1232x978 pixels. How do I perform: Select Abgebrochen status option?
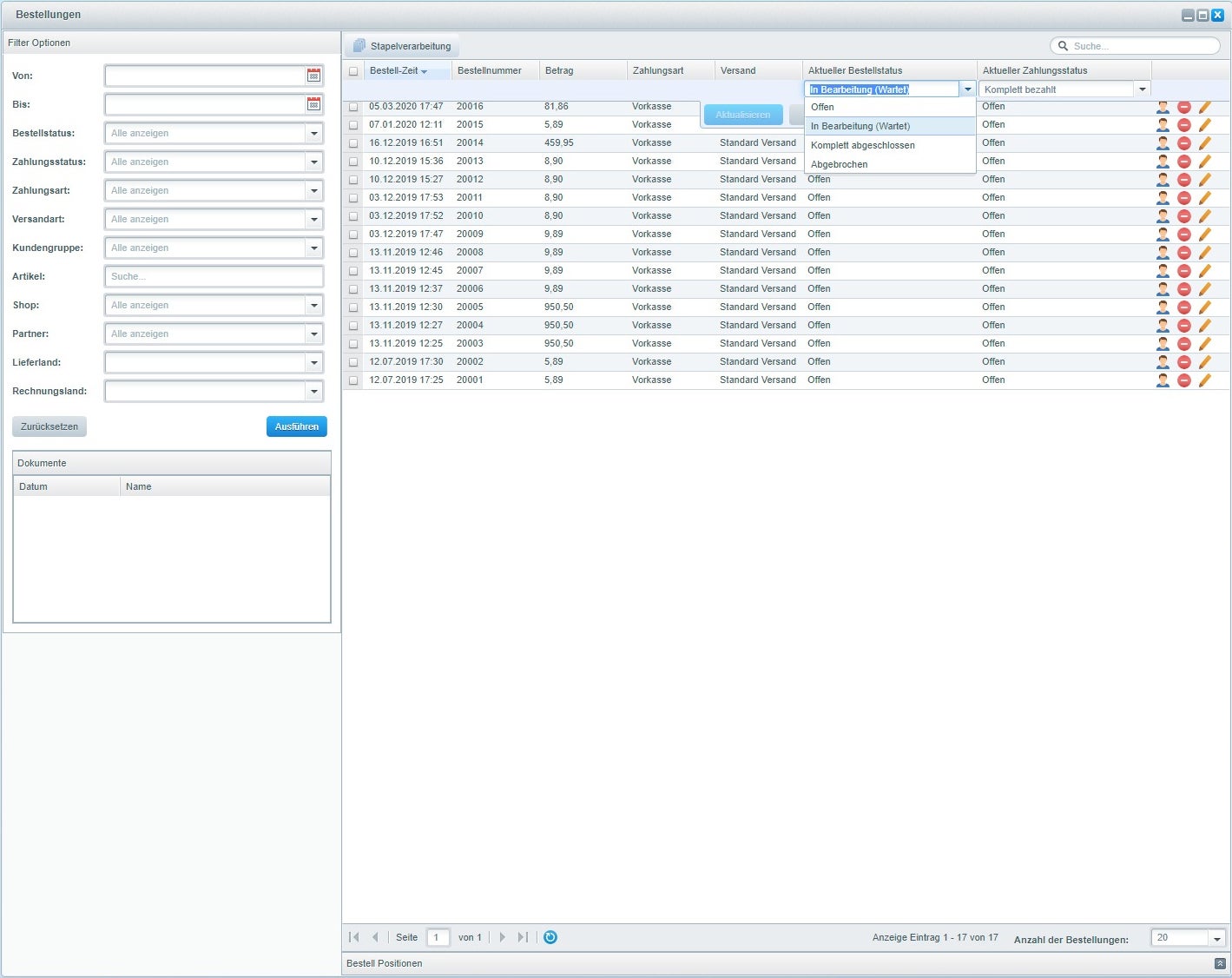coord(890,164)
